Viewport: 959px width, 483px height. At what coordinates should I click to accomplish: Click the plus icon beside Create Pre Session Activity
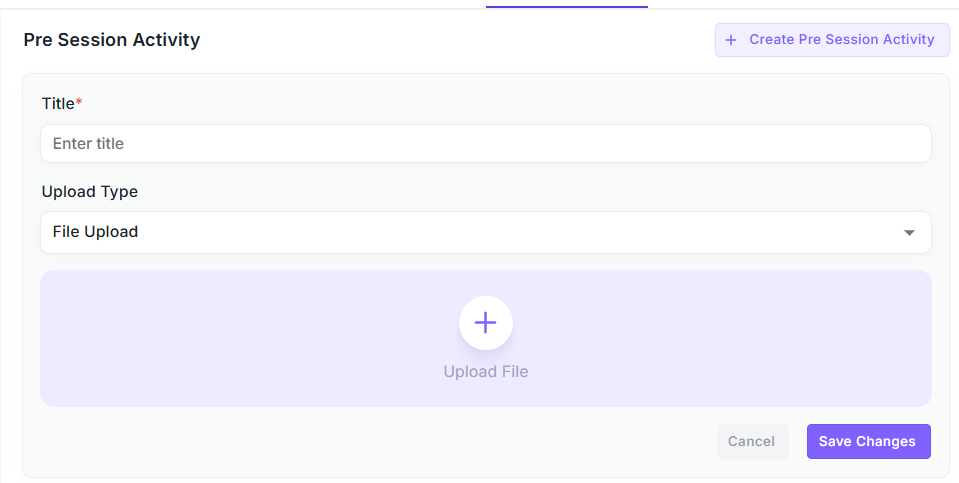click(x=731, y=40)
